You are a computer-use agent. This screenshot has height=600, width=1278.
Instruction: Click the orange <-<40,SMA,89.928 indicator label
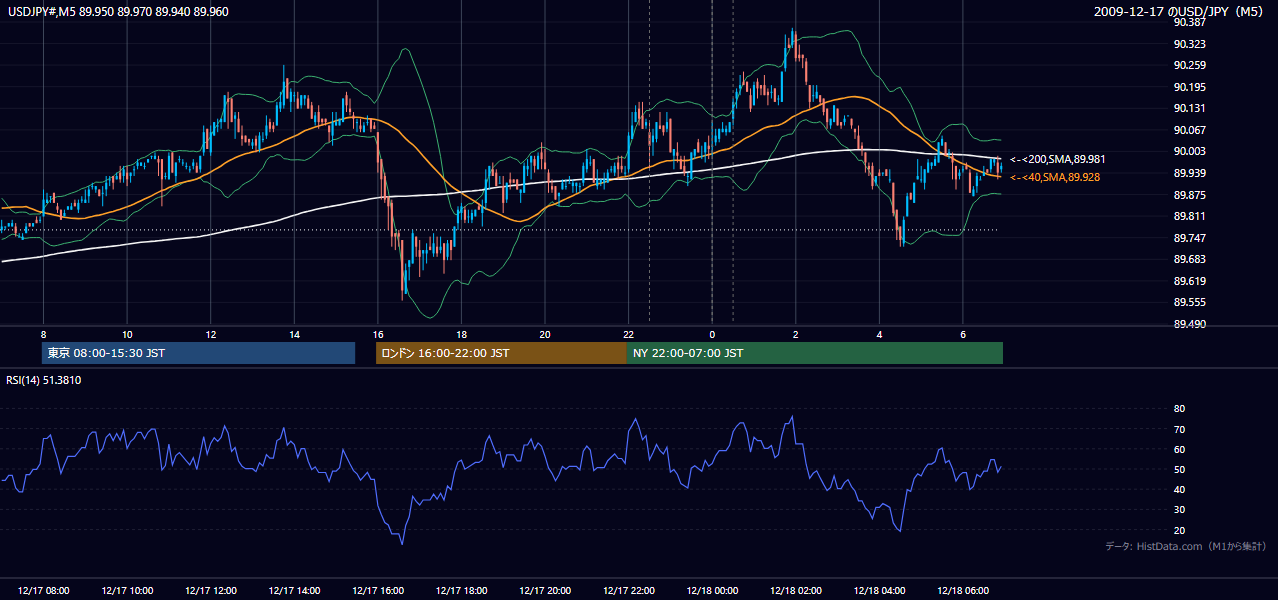[x=1057, y=177]
